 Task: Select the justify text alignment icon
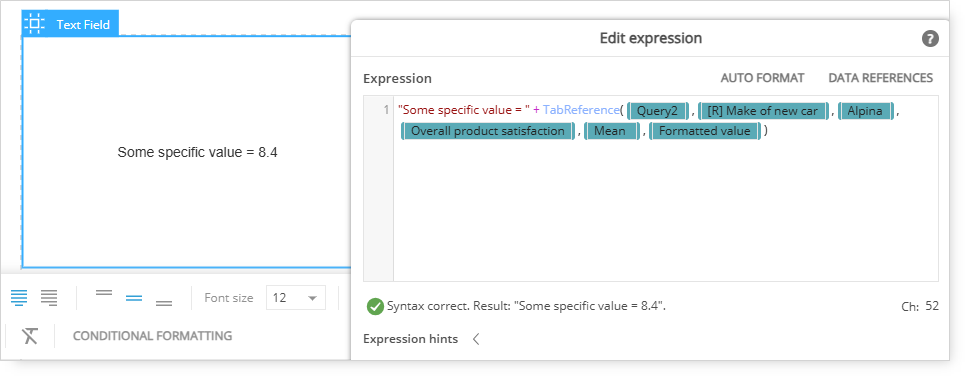point(19,298)
